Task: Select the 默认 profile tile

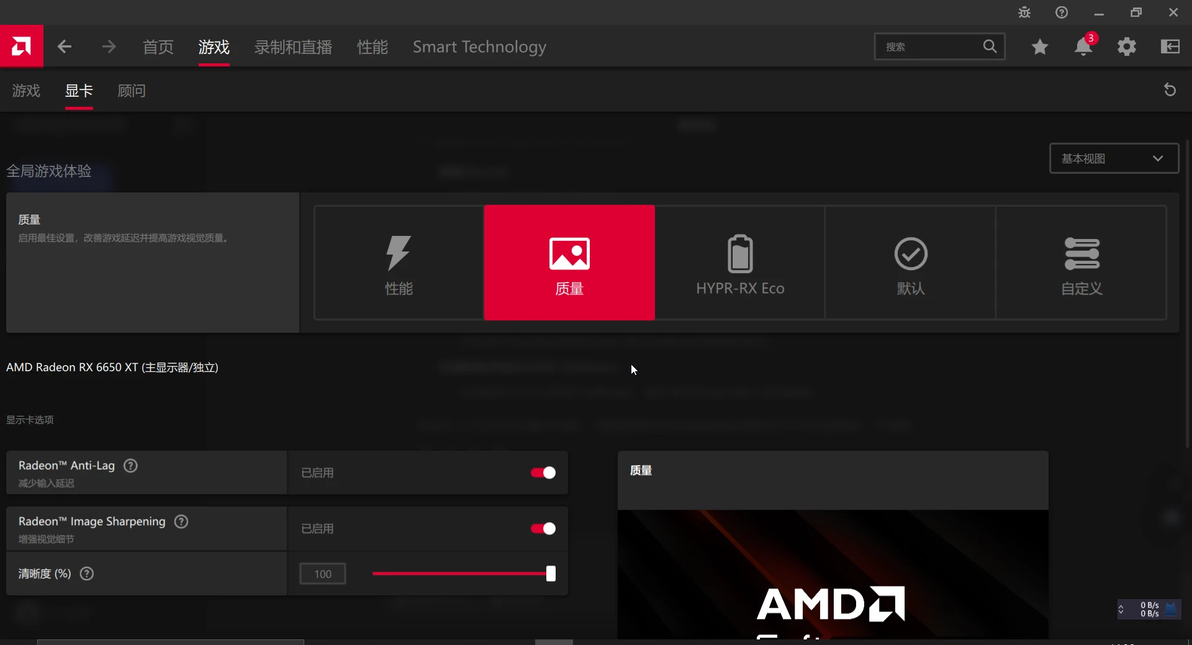Action: tap(911, 262)
